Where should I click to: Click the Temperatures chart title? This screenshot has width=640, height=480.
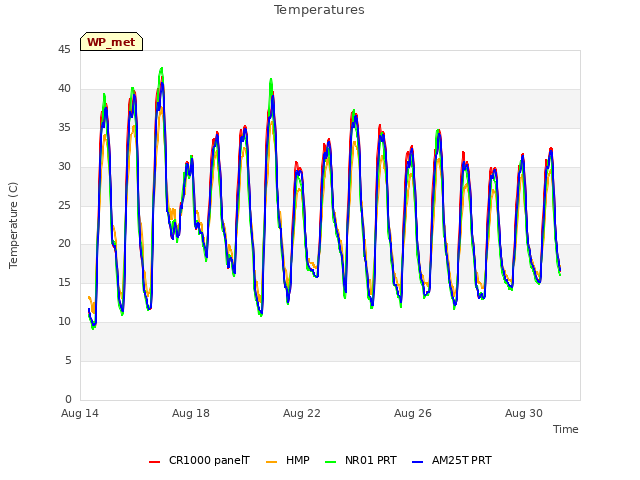click(319, 10)
